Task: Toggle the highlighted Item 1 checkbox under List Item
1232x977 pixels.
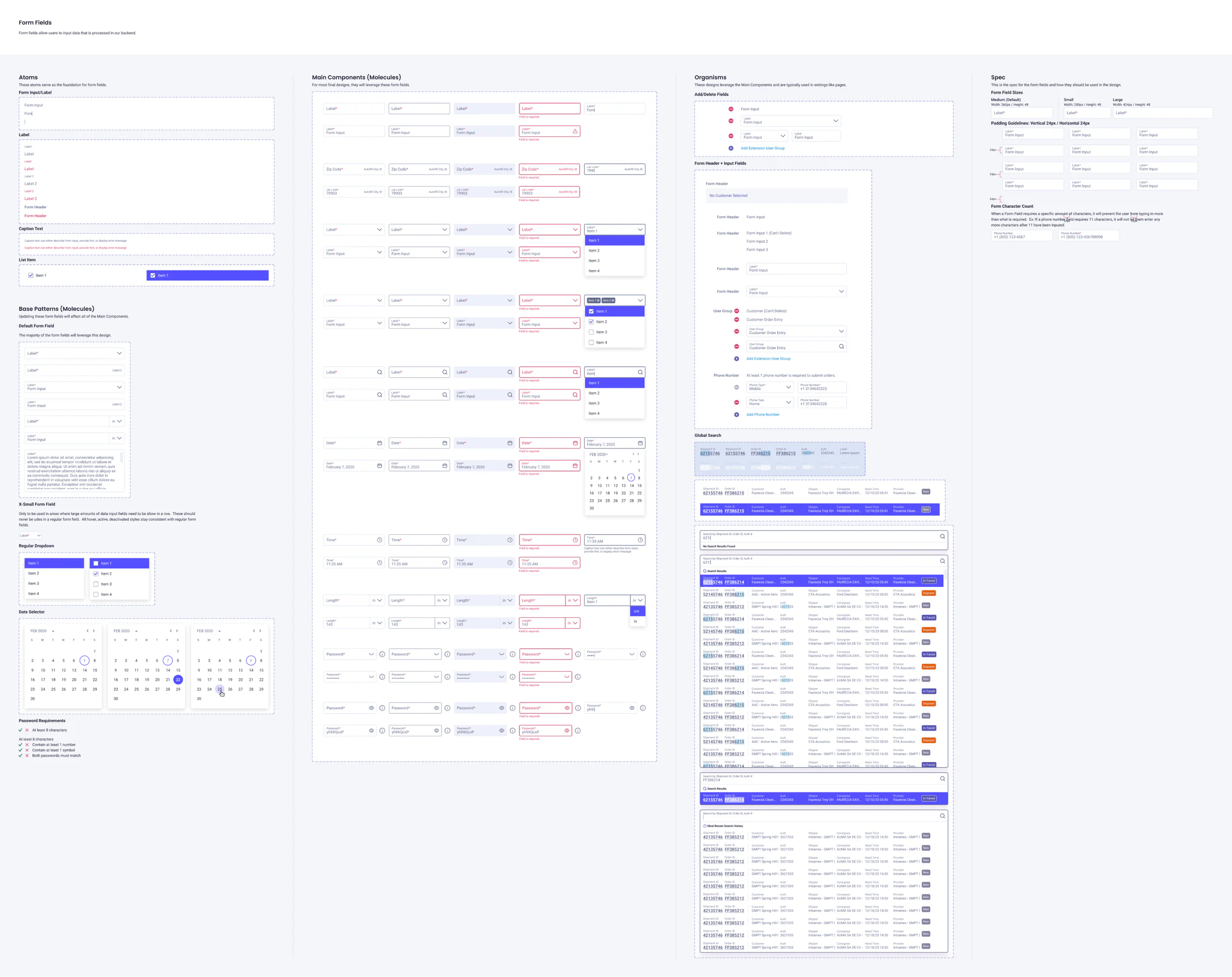Action: [152, 276]
